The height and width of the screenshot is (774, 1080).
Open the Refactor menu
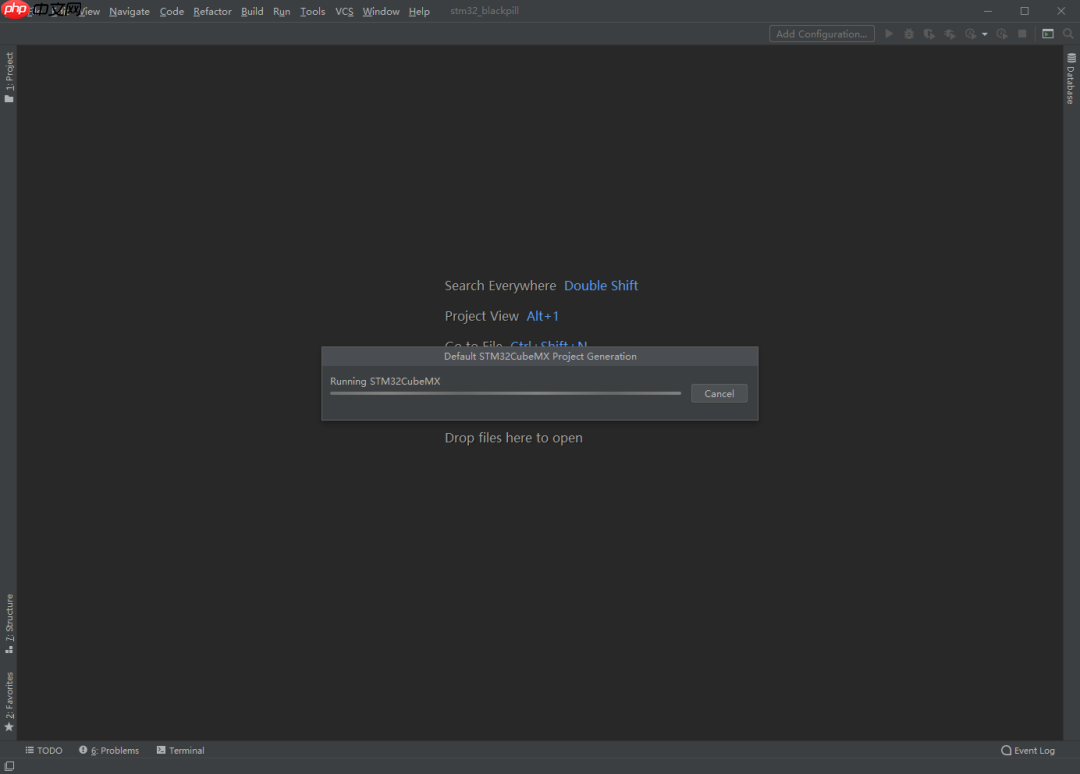(x=212, y=11)
